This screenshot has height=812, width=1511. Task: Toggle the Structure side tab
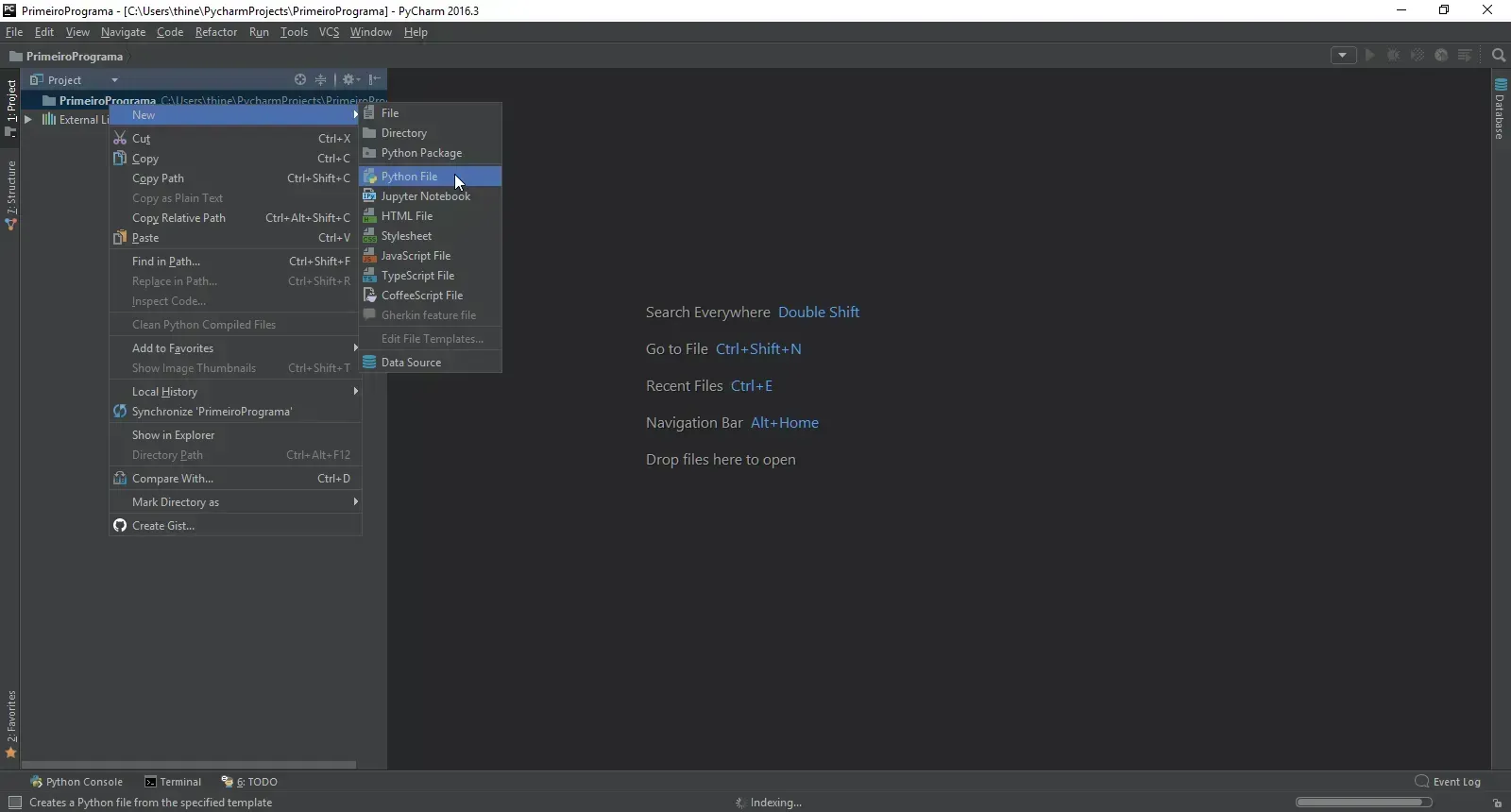[10, 195]
